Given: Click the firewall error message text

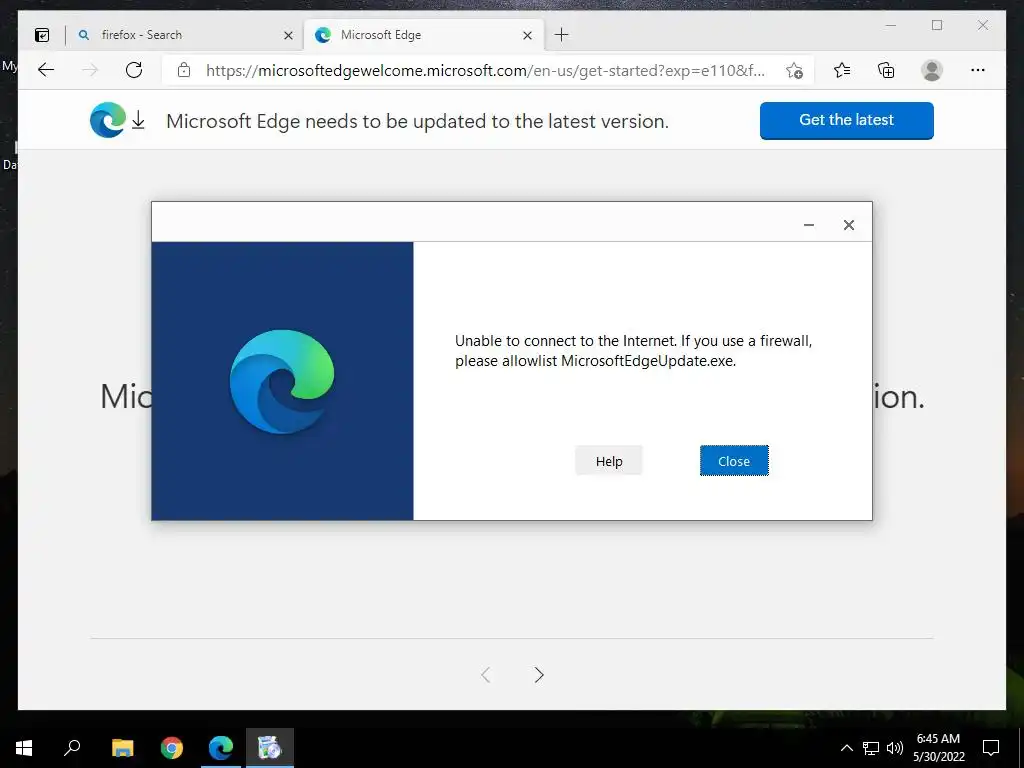Looking at the screenshot, I should pyautogui.click(x=633, y=351).
